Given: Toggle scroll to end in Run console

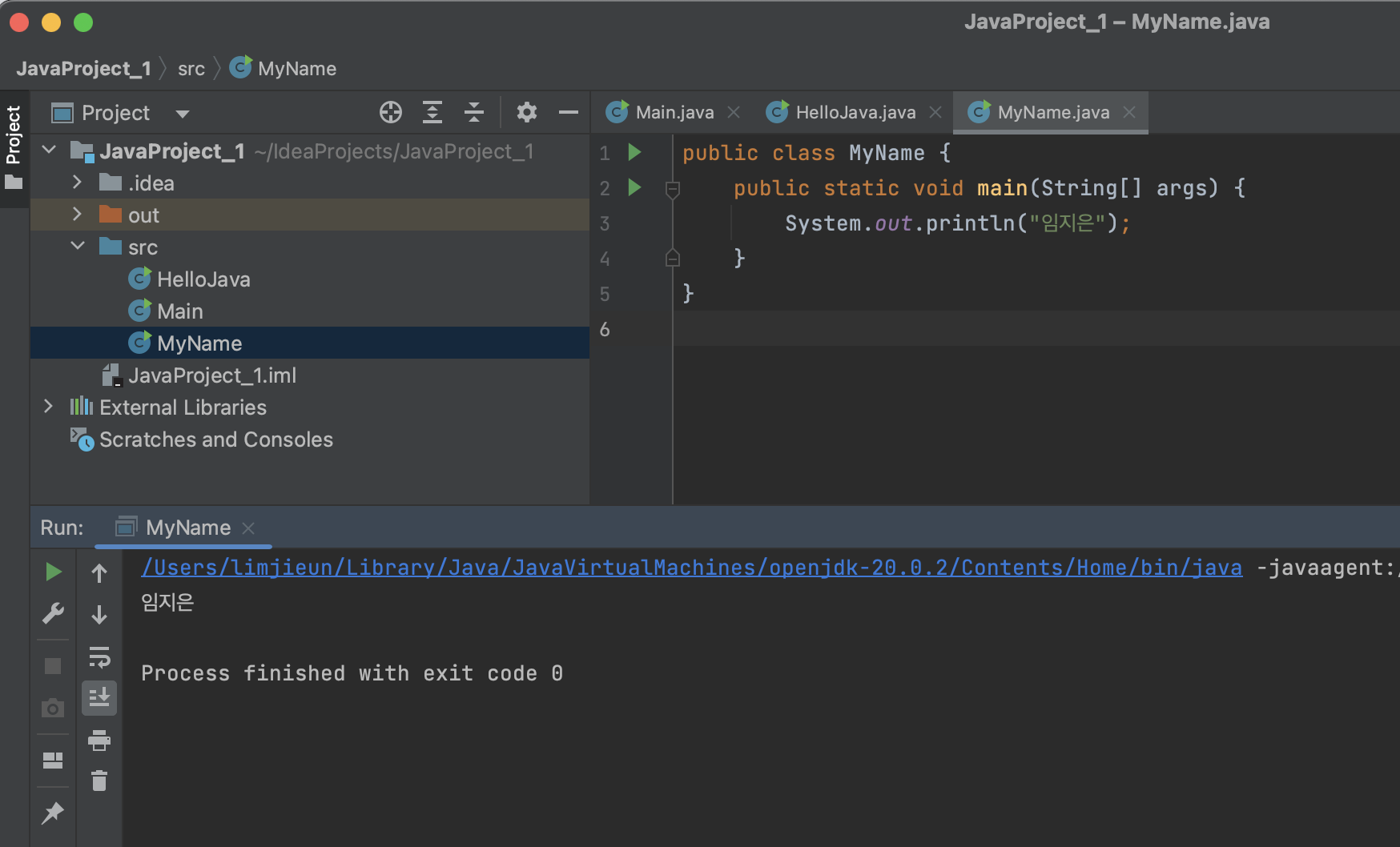Looking at the screenshot, I should pos(99,698).
